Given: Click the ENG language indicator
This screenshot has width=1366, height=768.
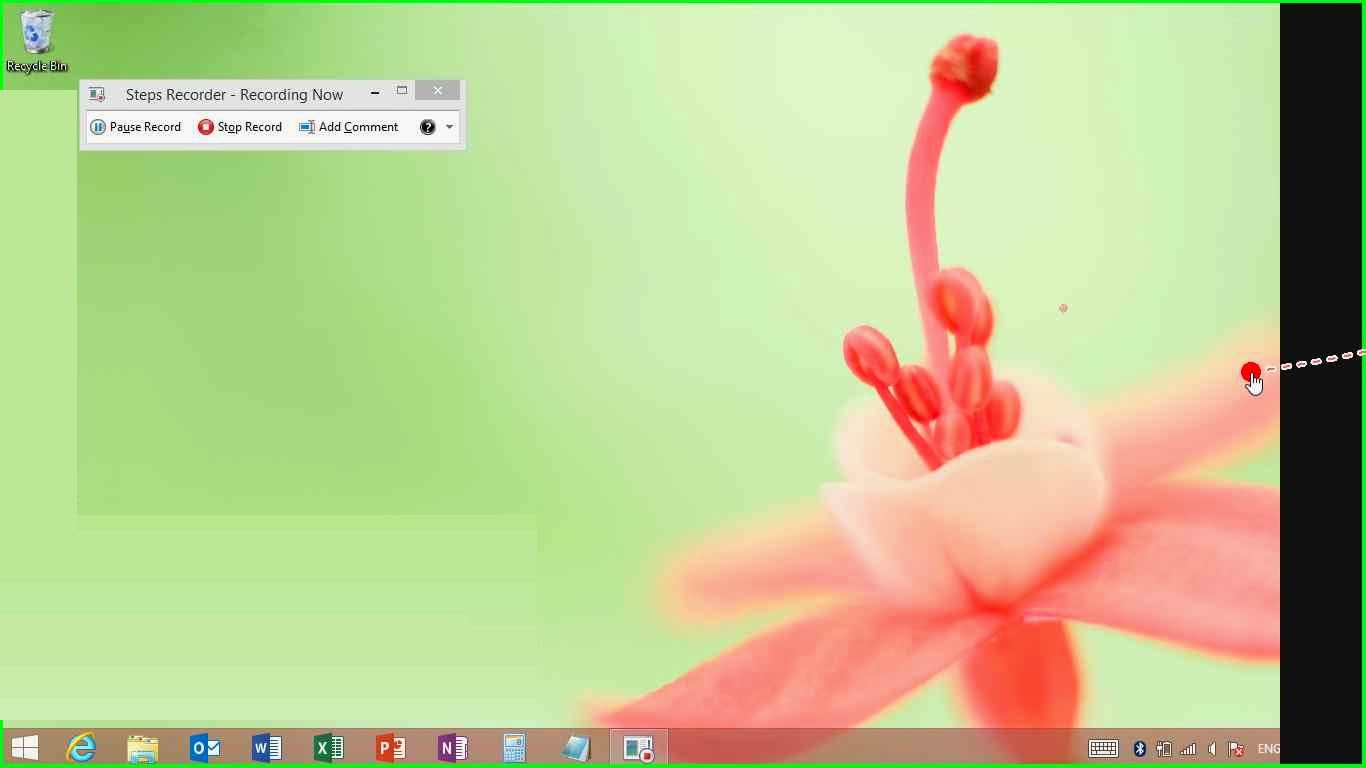Looking at the screenshot, I should [x=1268, y=748].
